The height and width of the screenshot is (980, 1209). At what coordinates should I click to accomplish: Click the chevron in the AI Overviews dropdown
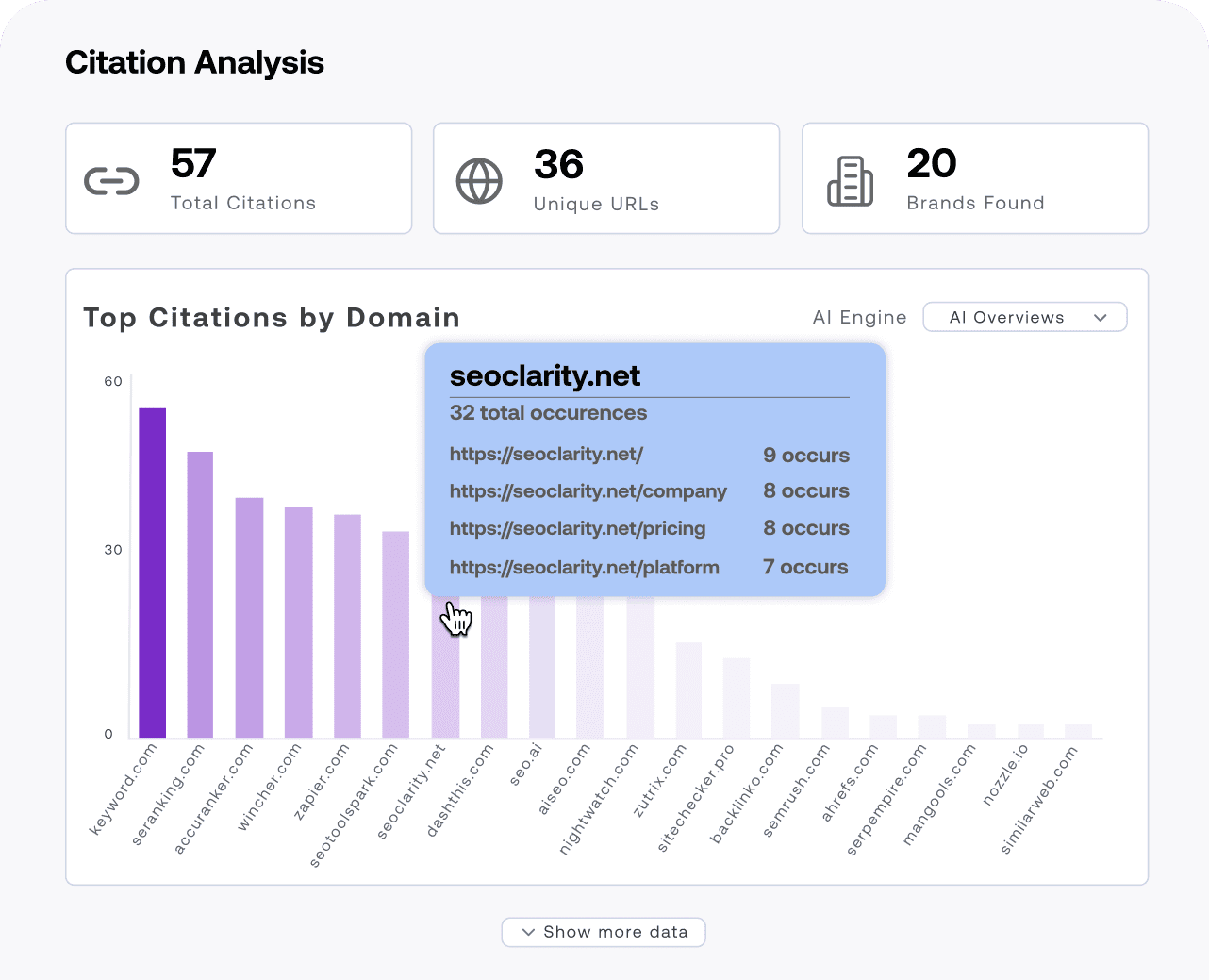pyautogui.click(x=1100, y=318)
